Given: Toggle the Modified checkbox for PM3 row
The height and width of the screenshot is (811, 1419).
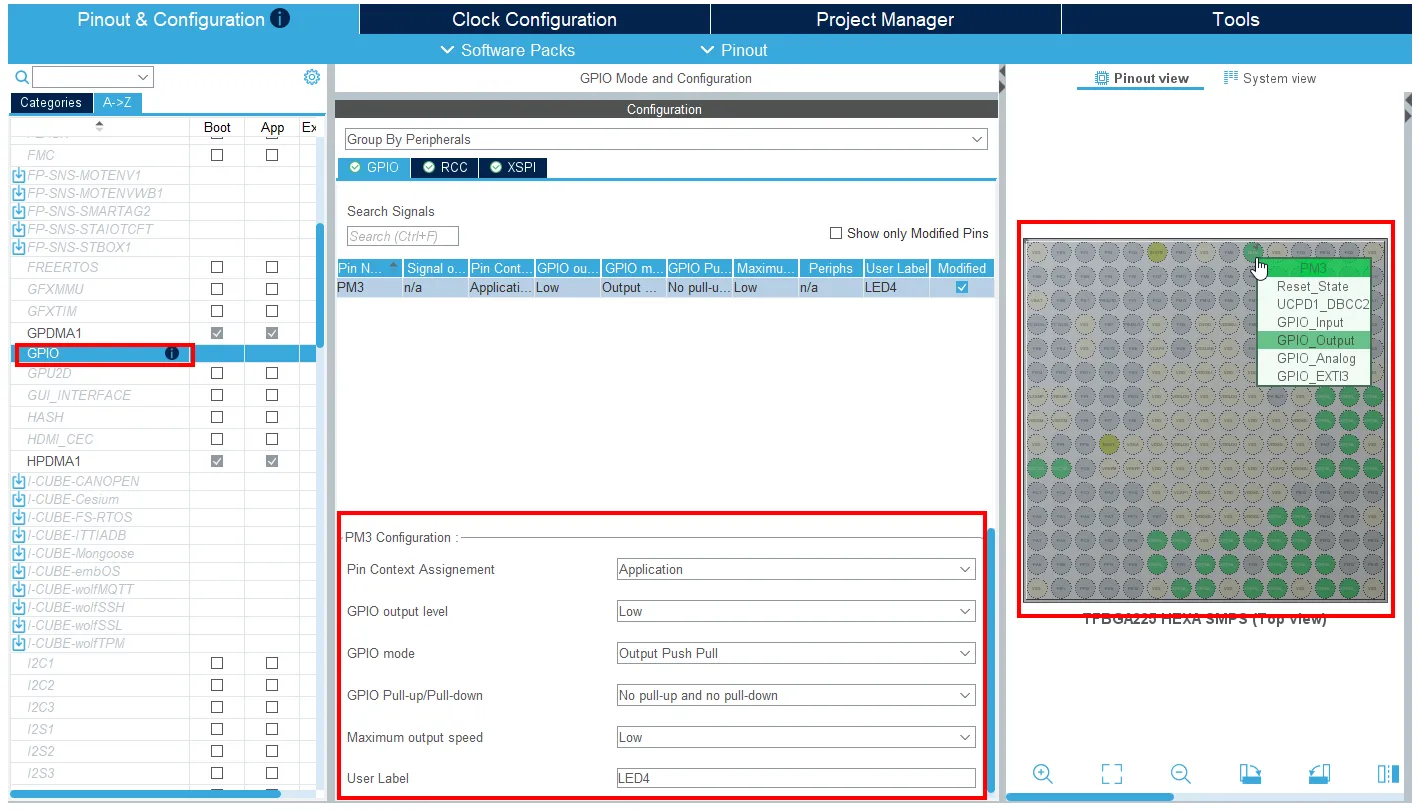Looking at the screenshot, I should [x=962, y=287].
